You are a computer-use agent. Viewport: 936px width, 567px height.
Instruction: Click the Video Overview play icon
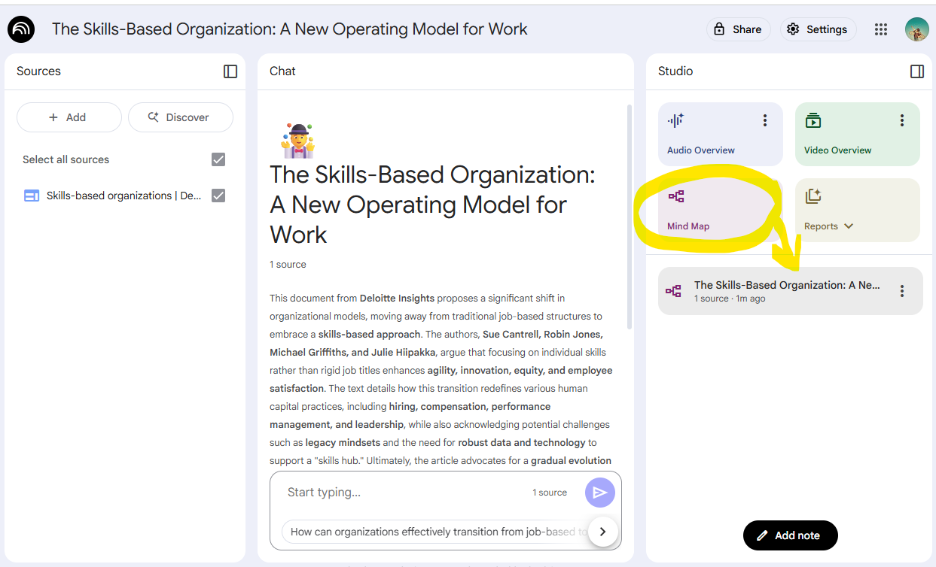point(813,121)
